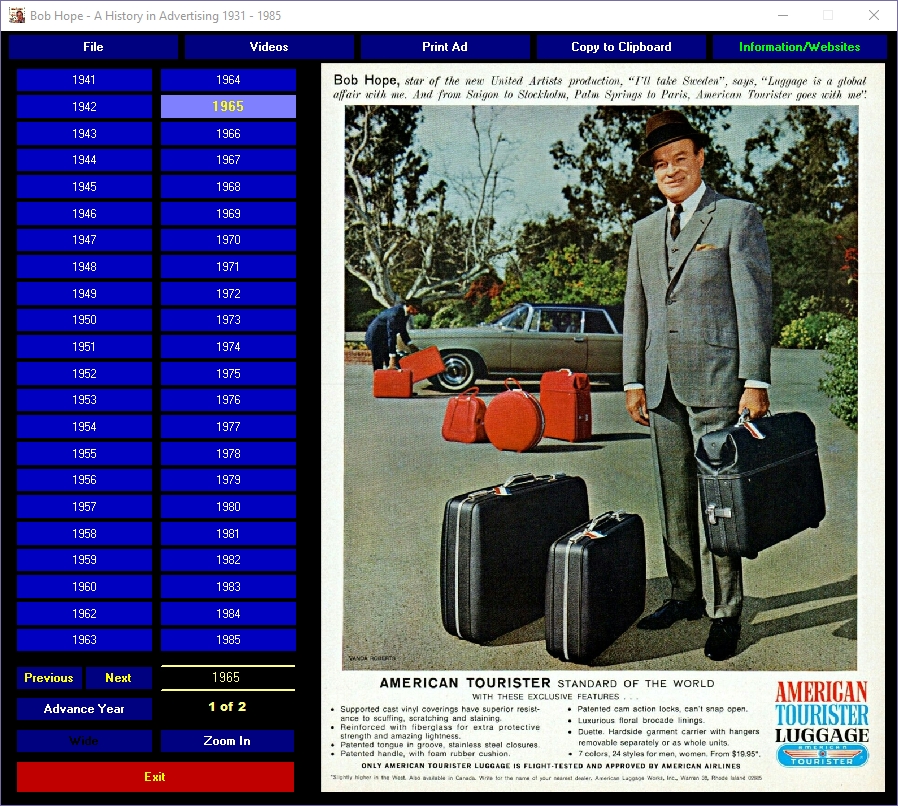Select year 1962
This screenshot has height=806, width=898.
pyautogui.click(x=84, y=614)
